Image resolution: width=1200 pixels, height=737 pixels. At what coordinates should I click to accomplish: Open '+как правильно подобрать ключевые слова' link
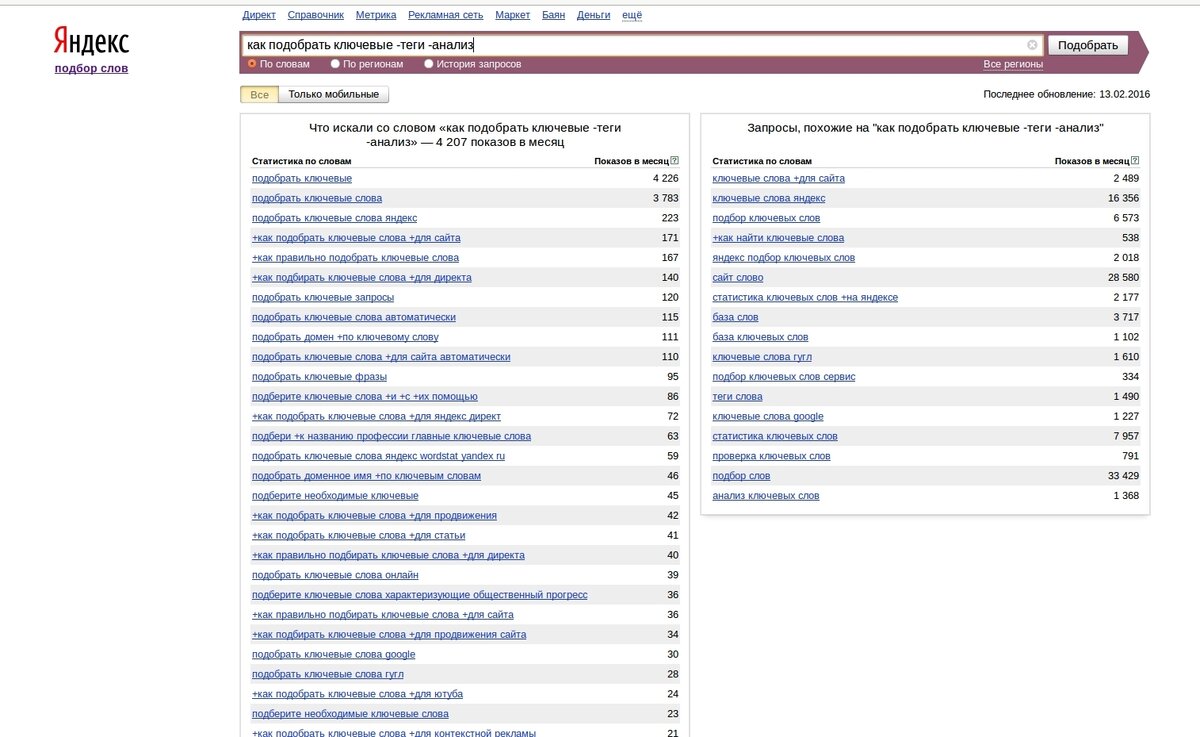click(355, 258)
